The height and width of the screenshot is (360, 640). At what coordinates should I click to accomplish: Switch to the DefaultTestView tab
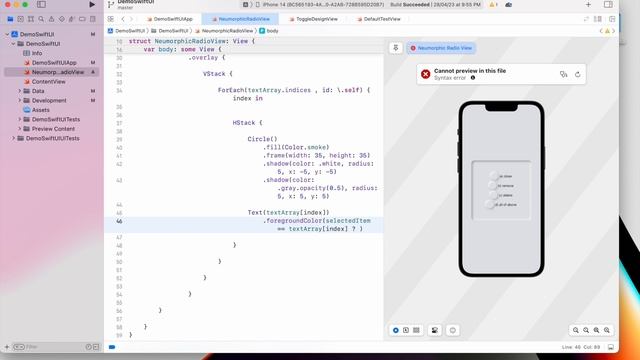pyautogui.click(x=379, y=19)
